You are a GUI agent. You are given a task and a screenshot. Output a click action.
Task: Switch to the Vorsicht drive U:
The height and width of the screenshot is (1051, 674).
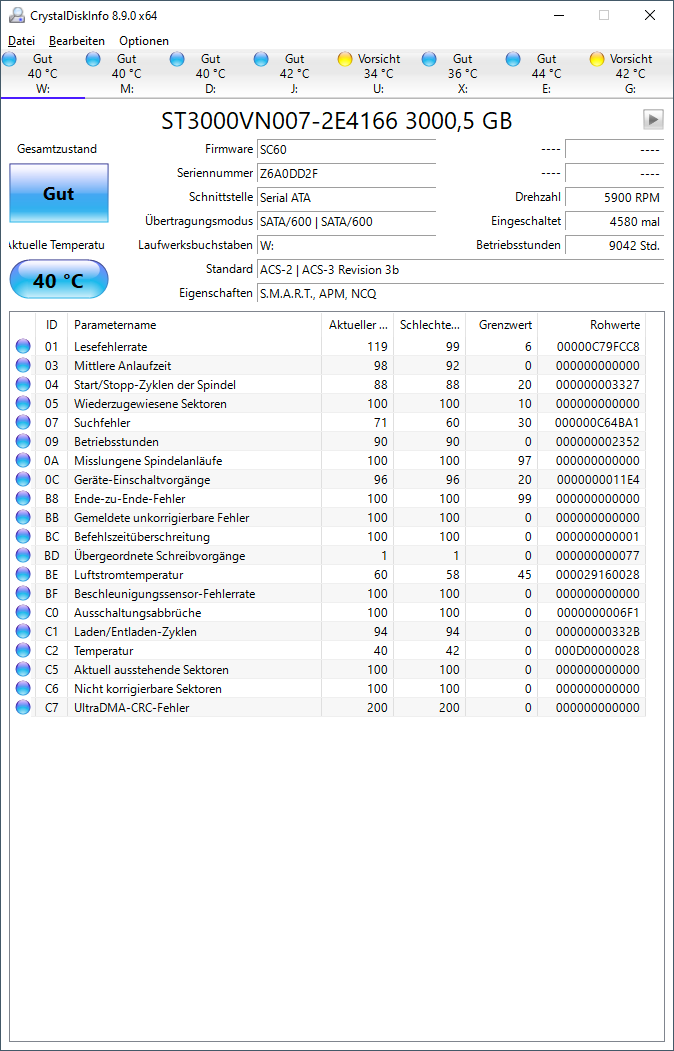tap(379, 74)
